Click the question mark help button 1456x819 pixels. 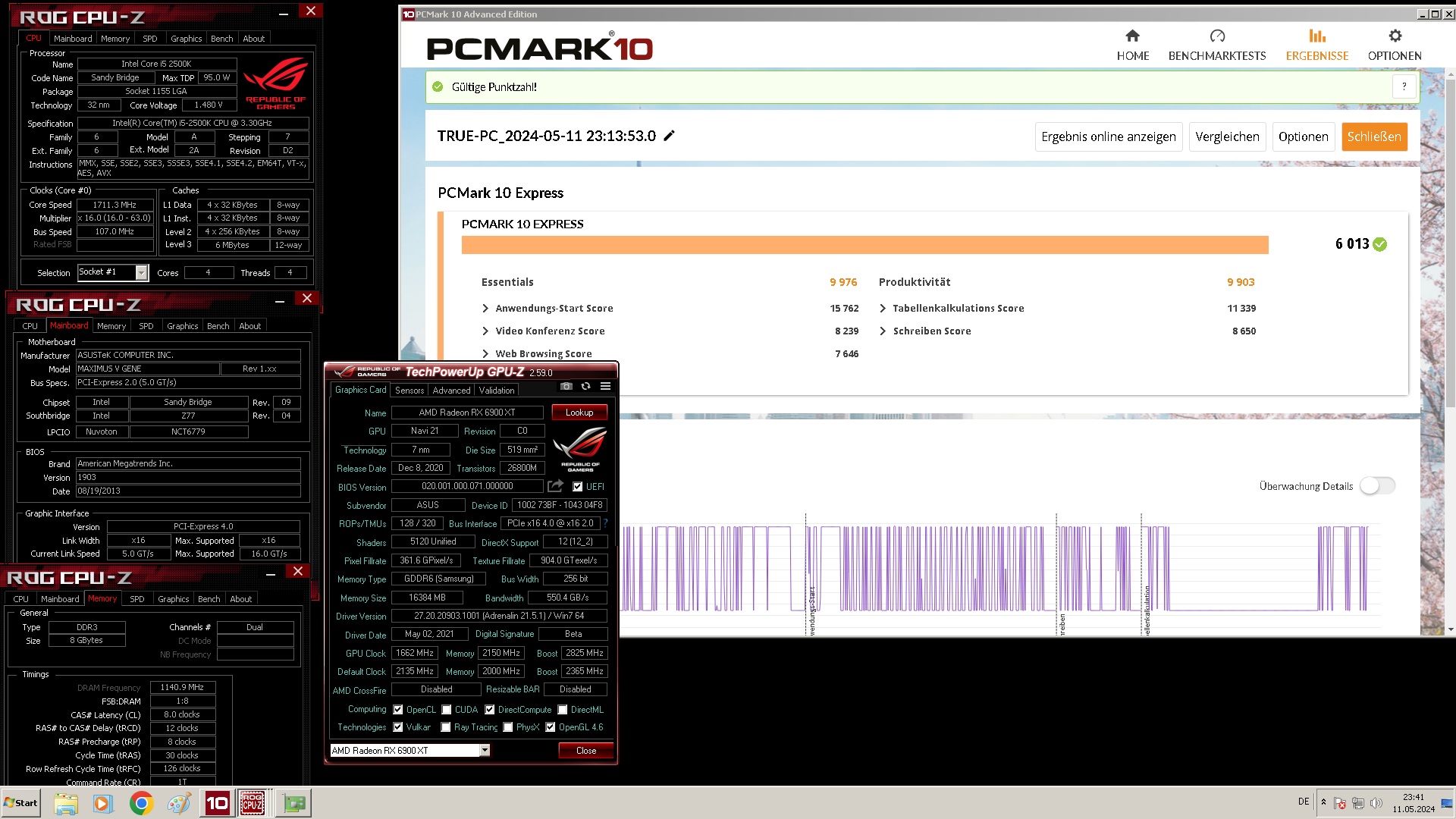(x=1404, y=86)
